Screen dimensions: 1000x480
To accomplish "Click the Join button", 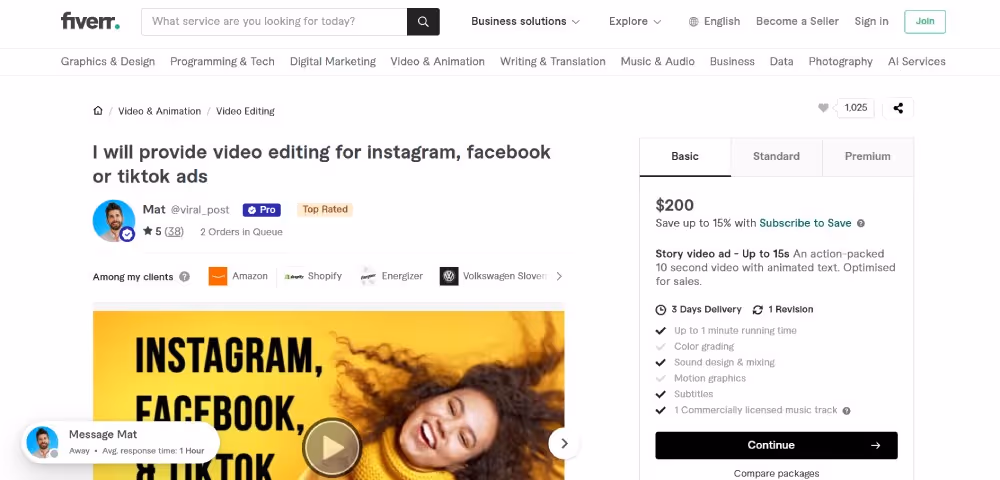I will pyautogui.click(x=925, y=22).
